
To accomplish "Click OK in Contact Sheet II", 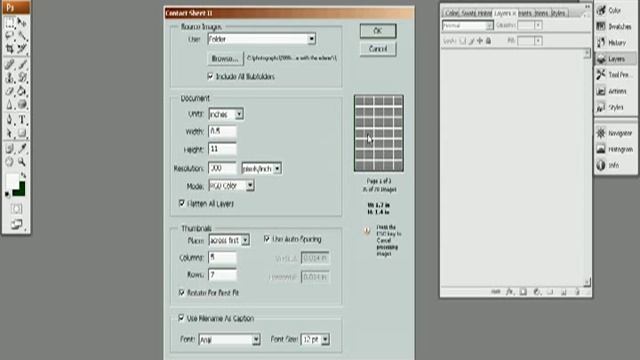I will coord(378,31).
